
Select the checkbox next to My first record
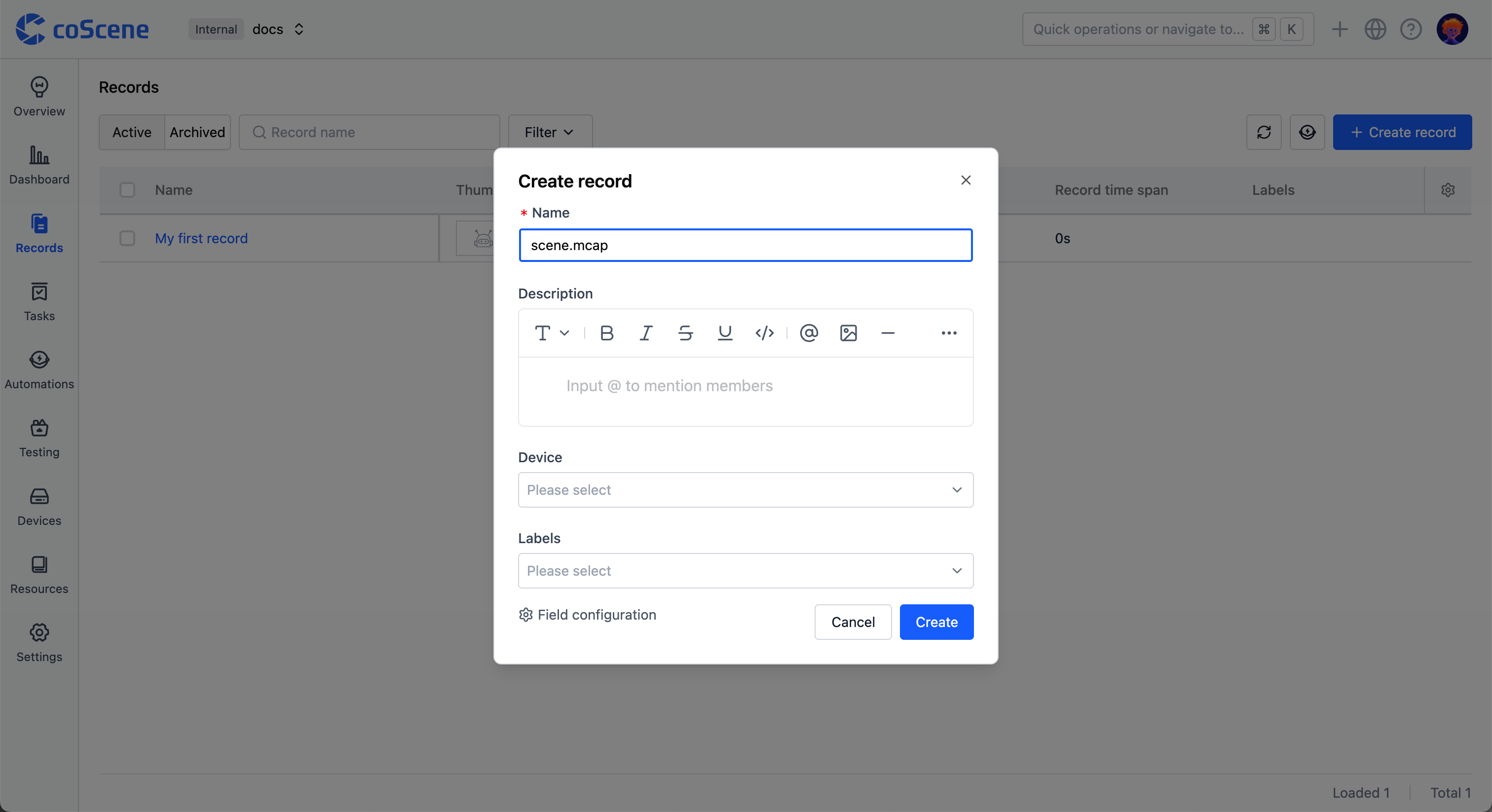127,238
